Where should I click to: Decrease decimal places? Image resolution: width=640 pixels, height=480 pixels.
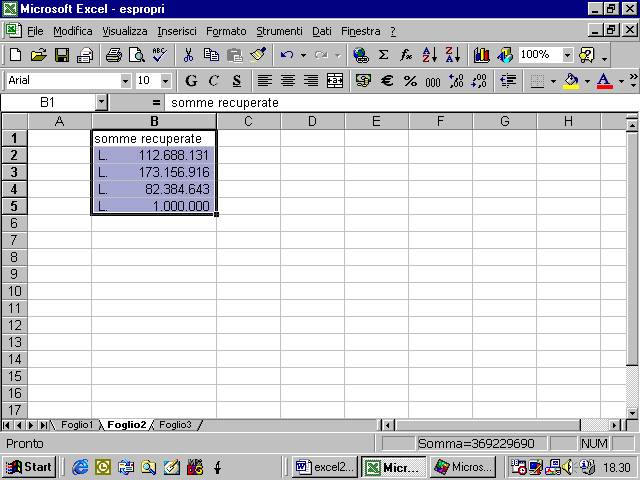click(x=479, y=80)
